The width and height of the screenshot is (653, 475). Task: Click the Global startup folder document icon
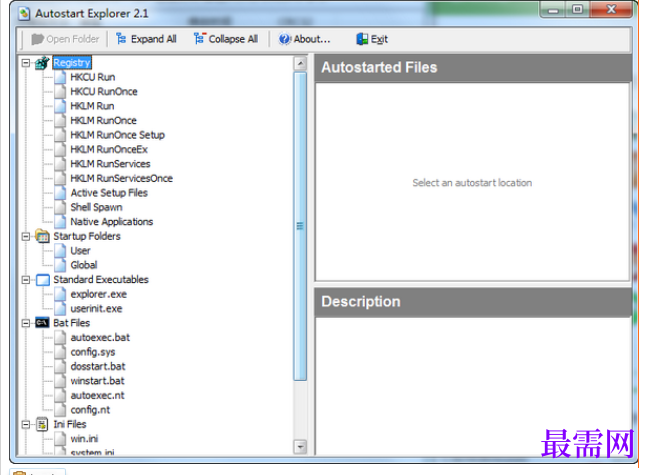pos(60,265)
